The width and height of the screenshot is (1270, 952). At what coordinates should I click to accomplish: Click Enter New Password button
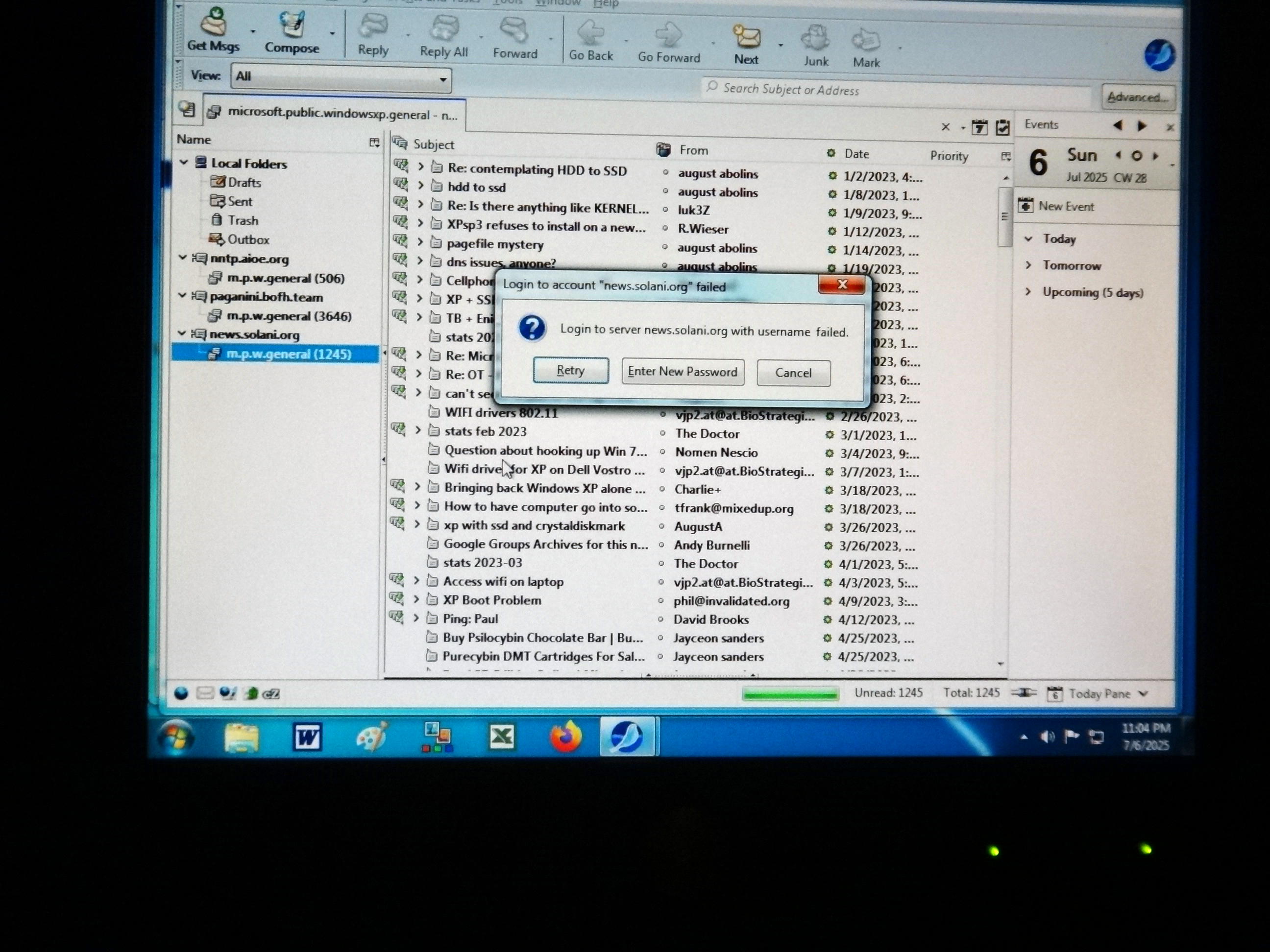click(683, 372)
